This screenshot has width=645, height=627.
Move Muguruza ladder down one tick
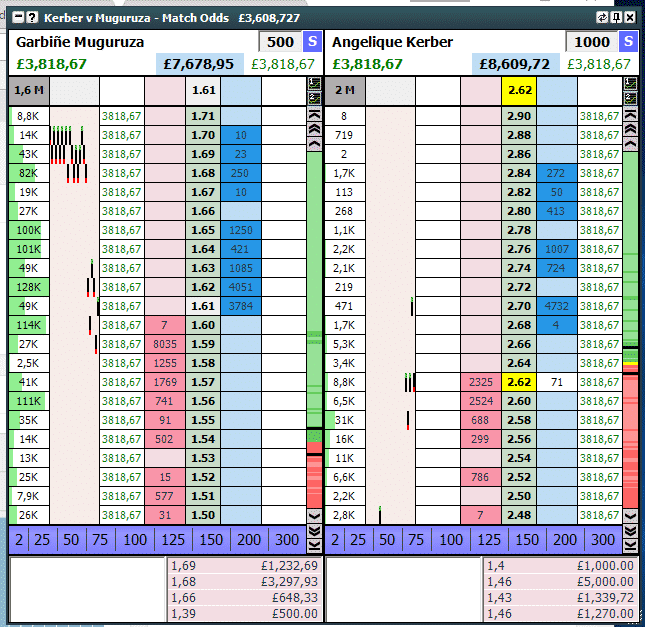coord(314,516)
